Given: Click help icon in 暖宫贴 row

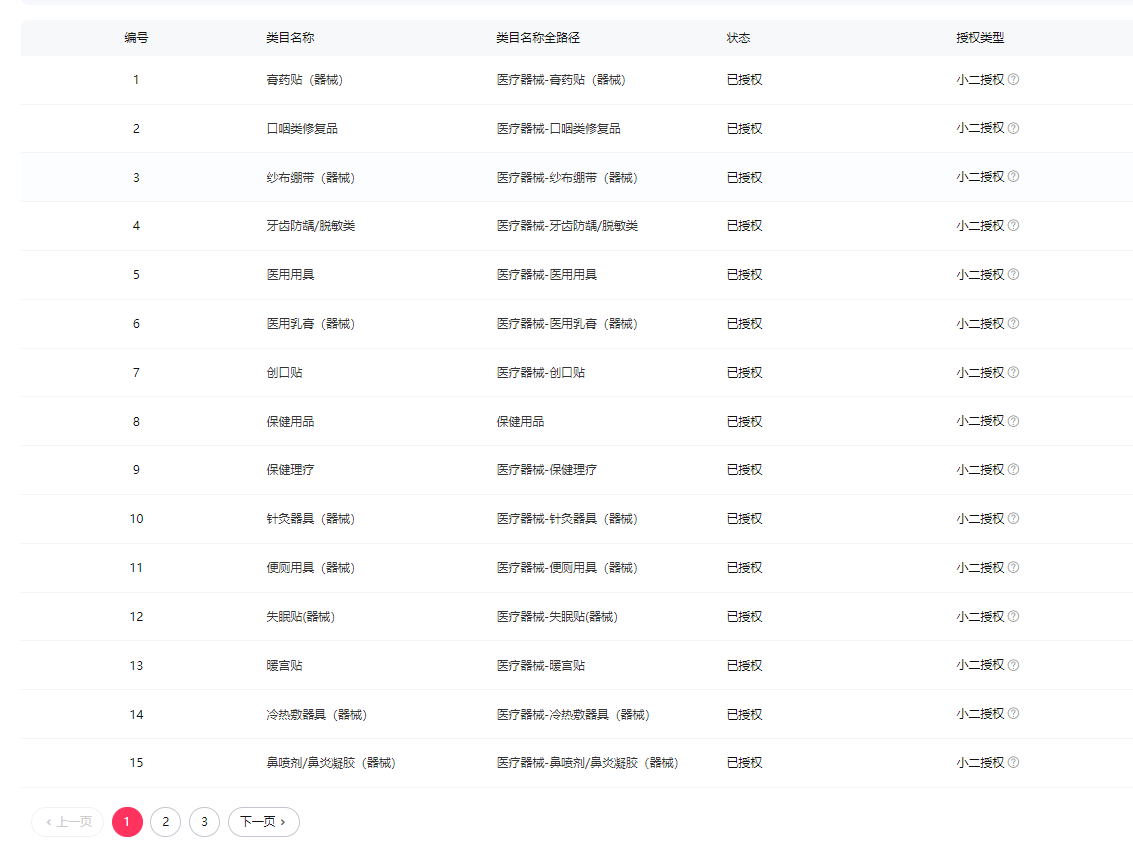Looking at the screenshot, I should coord(1013,665).
